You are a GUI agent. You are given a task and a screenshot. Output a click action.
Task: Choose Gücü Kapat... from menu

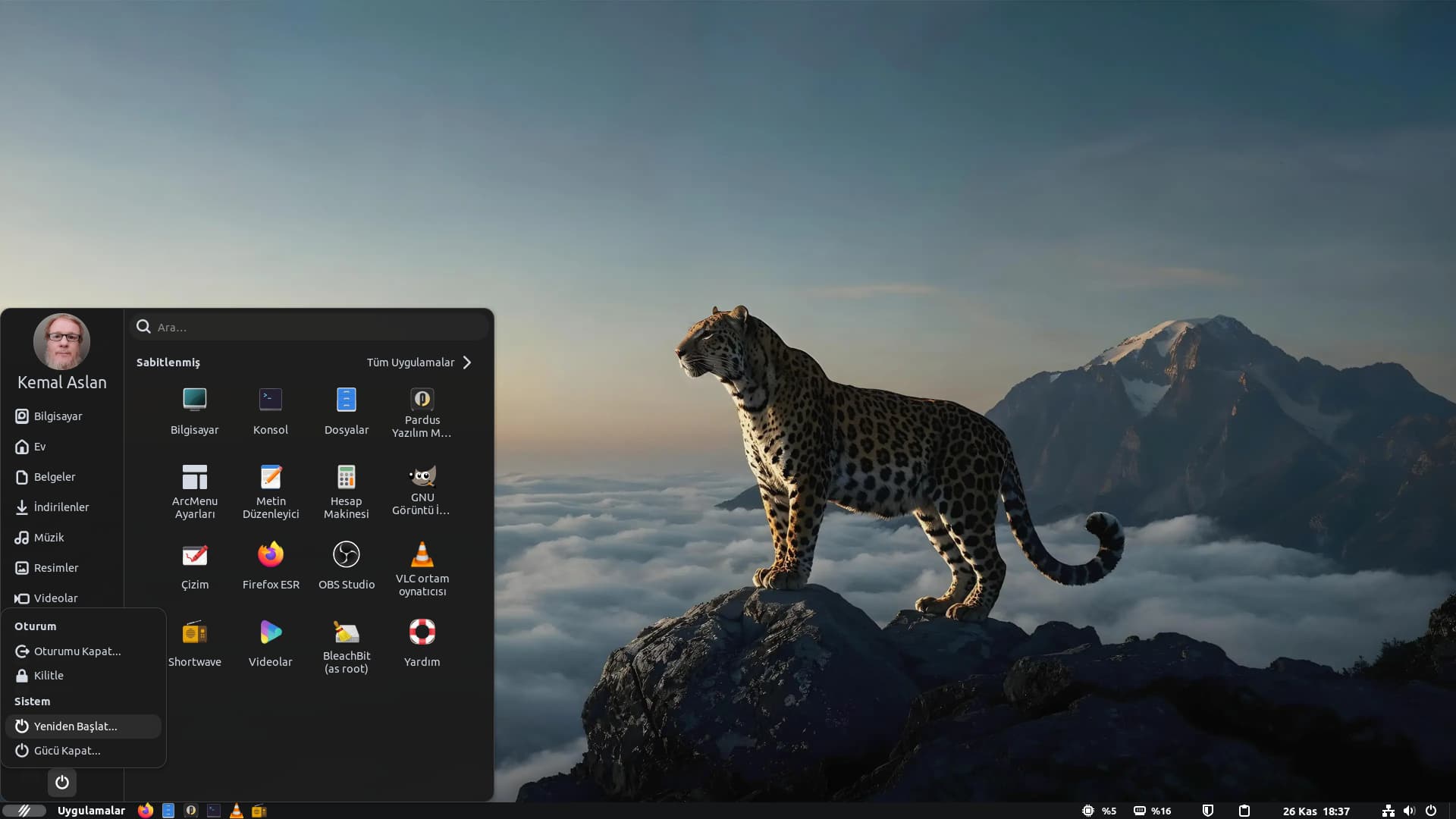pos(67,750)
